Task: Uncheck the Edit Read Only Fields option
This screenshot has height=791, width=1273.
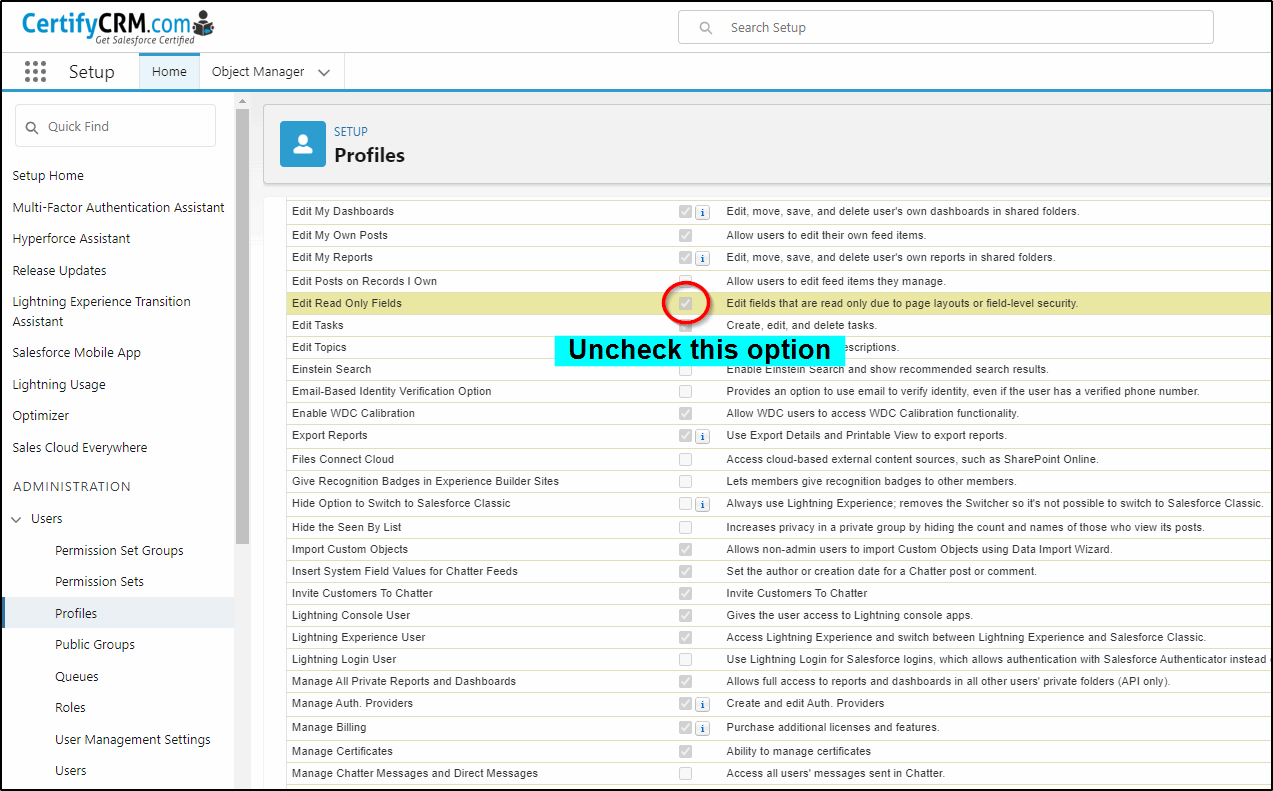Action: point(685,303)
